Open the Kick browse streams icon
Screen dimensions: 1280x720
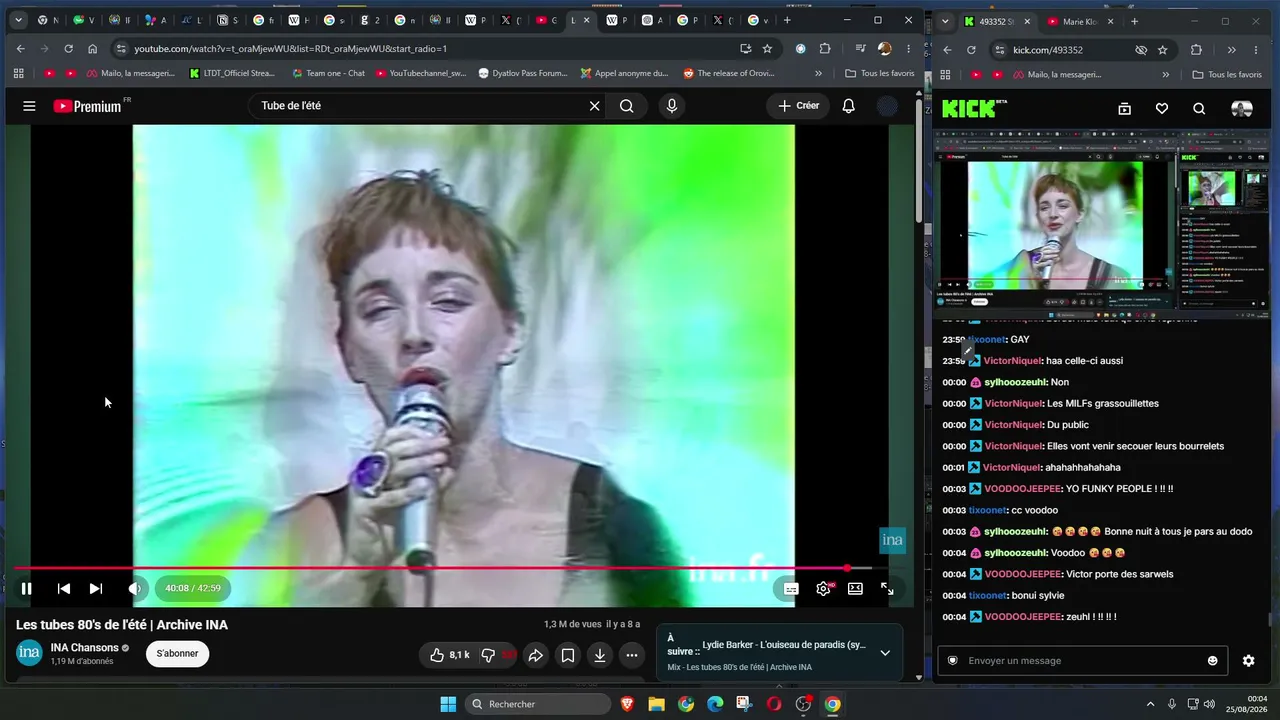1124,109
